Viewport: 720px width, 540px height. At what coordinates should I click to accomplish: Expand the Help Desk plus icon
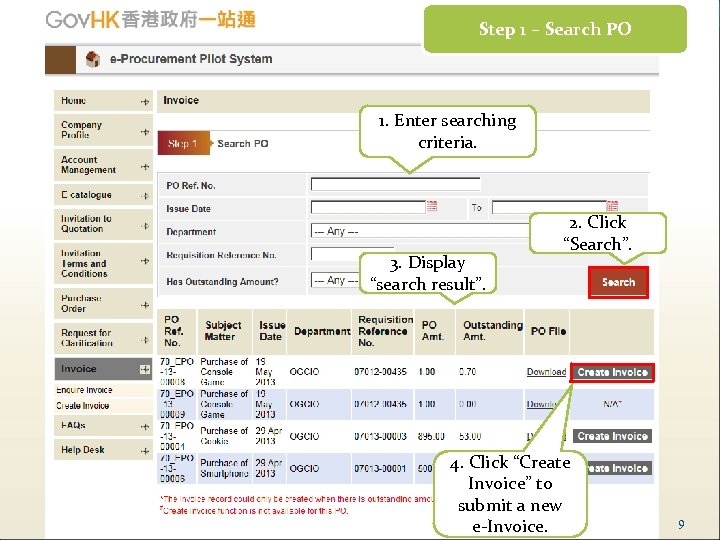(x=145, y=451)
